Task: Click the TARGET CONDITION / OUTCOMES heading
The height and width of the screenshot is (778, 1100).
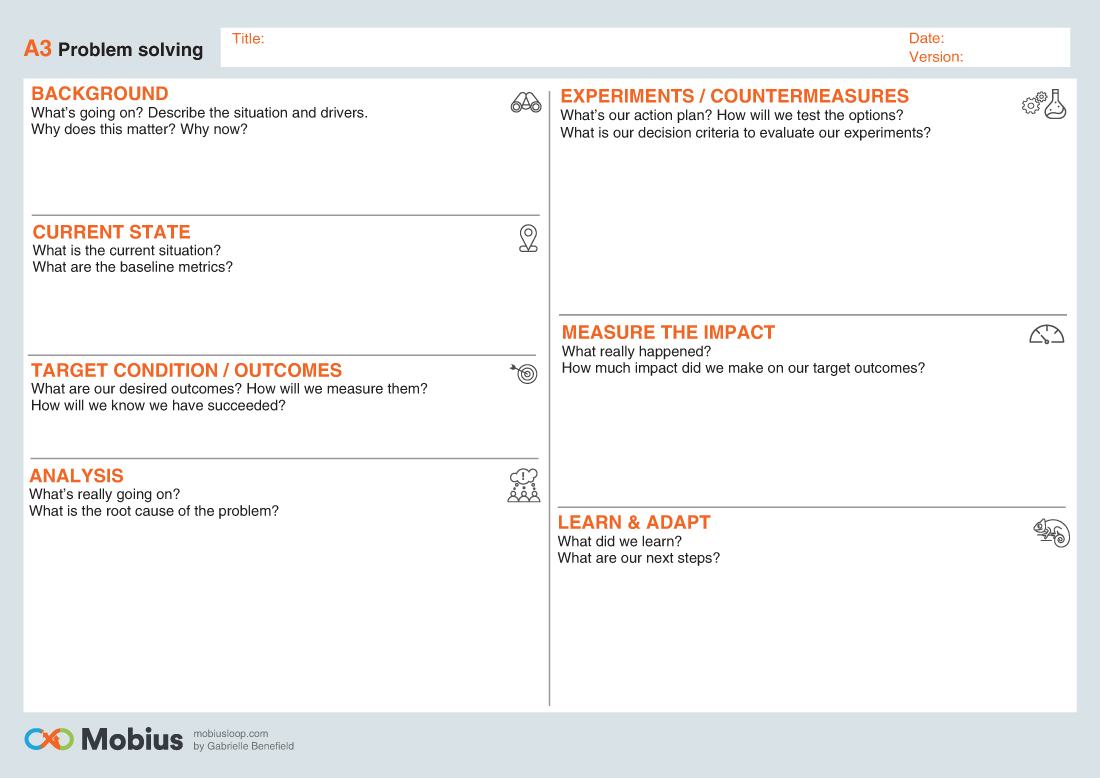Action: 187,370
